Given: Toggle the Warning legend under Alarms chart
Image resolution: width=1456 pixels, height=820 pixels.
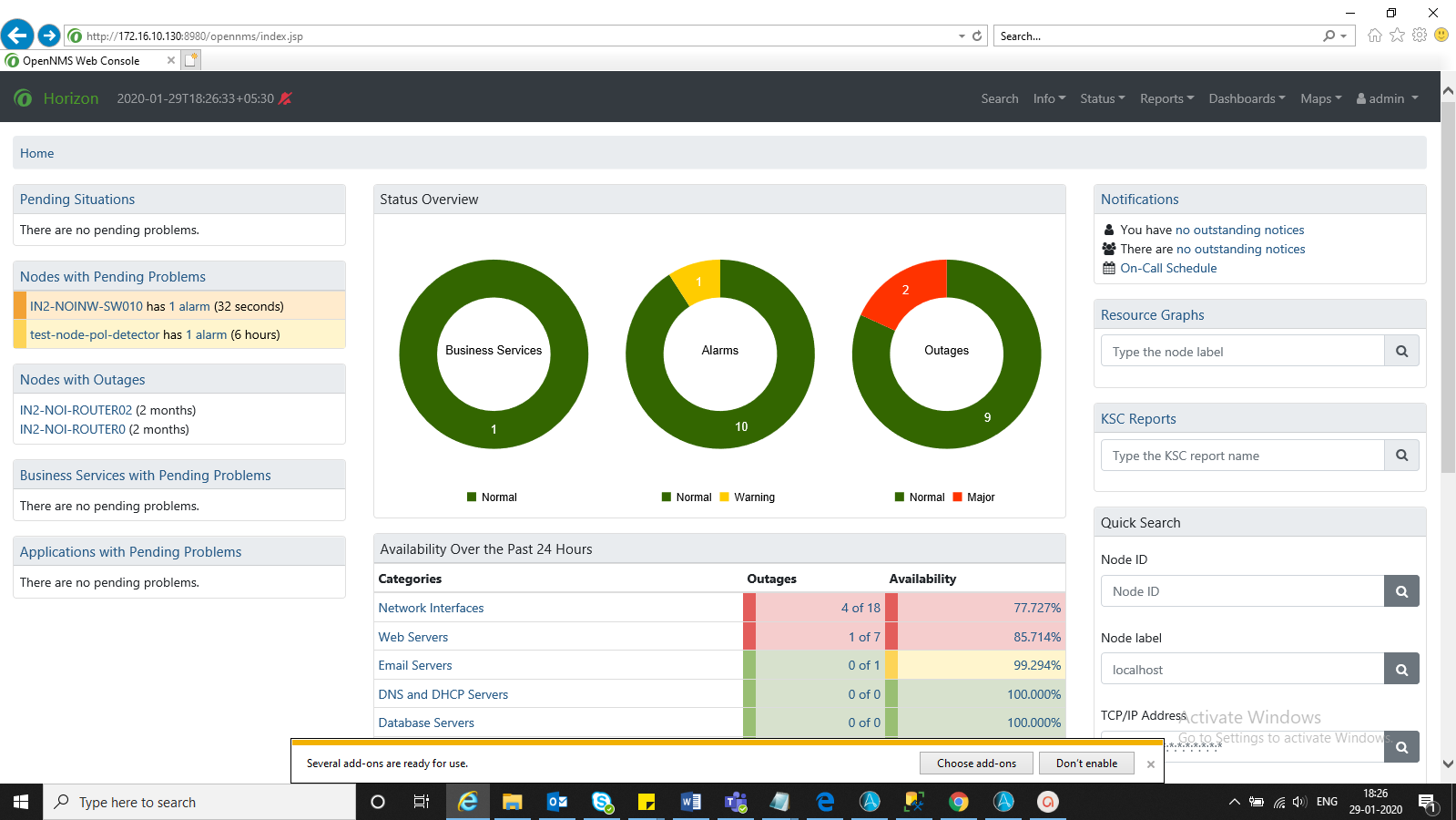Looking at the screenshot, I should pyautogui.click(x=748, y=497).
